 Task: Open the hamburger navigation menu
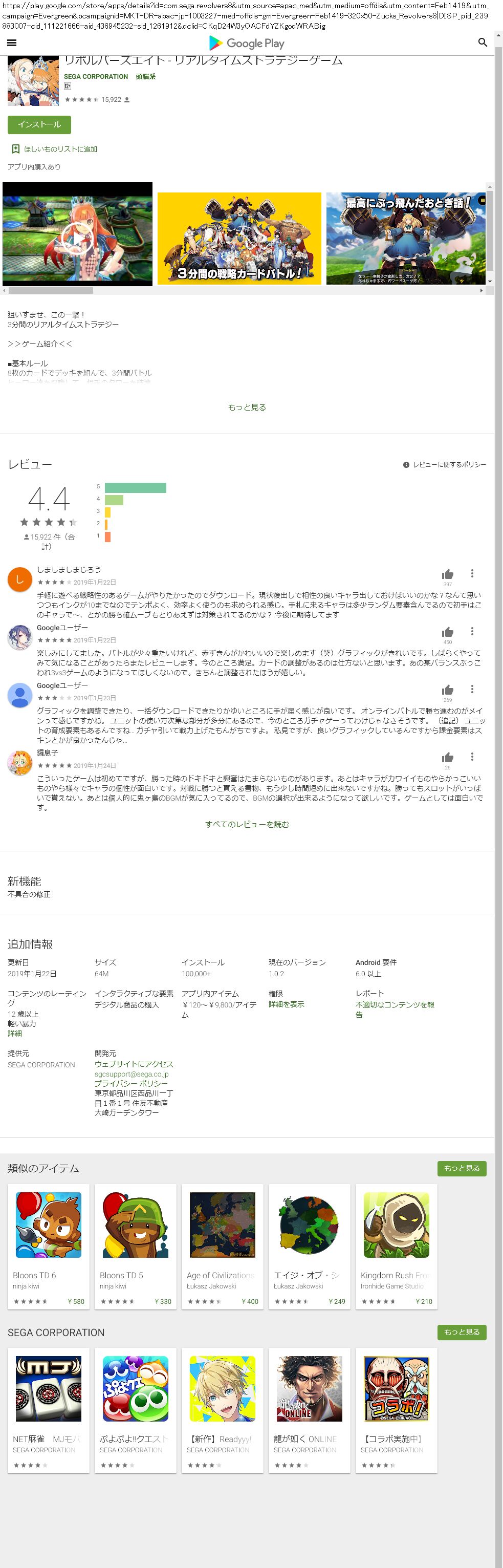[12, 42]
